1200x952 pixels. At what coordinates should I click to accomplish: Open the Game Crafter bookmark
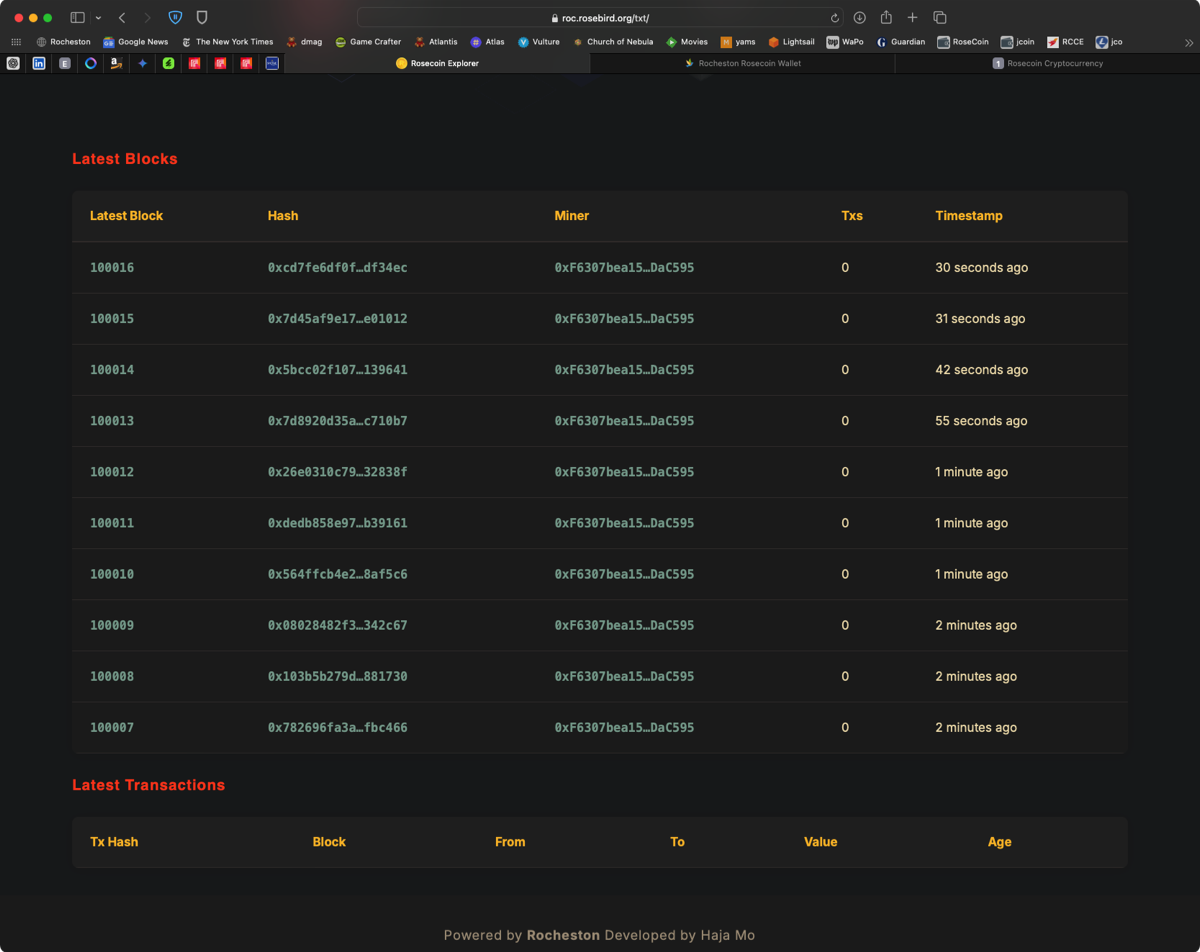[x=368, y=42]
